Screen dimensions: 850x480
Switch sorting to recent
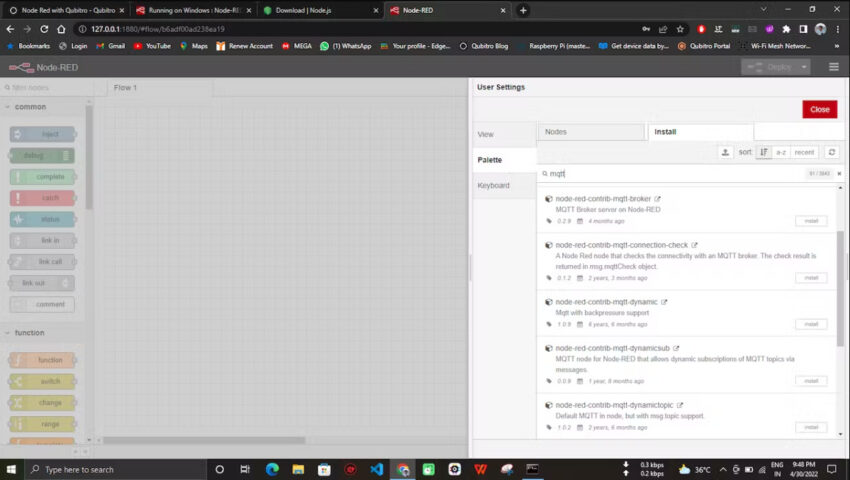coord(804,152)
